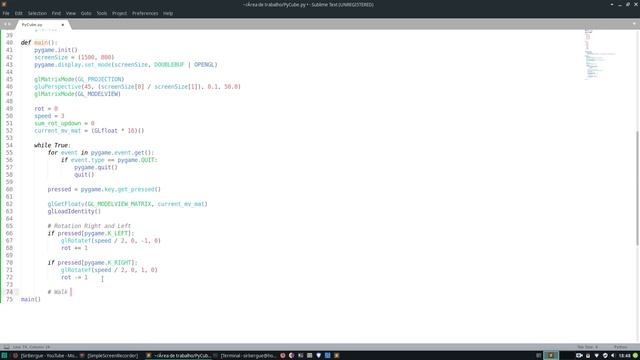The image size is (640, 360).
Task: Open the Preferences menu
Action: [x=145, y=13]
